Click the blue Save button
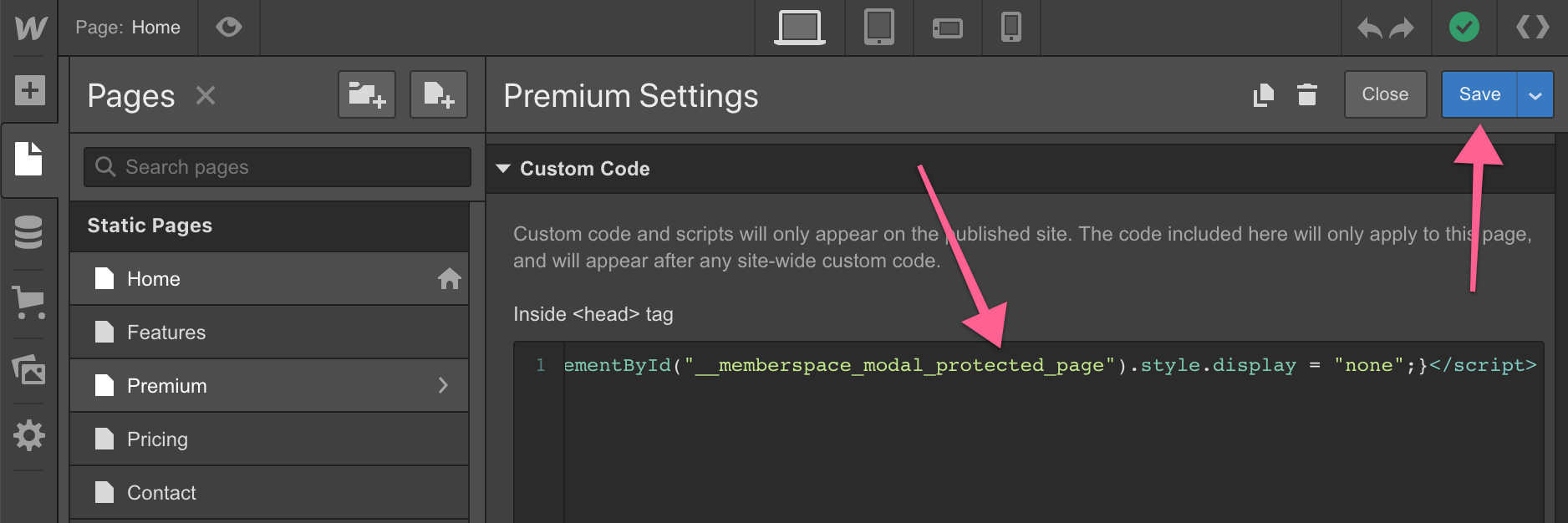Screen dimensions: 1568x523 click(x=1479, y=94)
